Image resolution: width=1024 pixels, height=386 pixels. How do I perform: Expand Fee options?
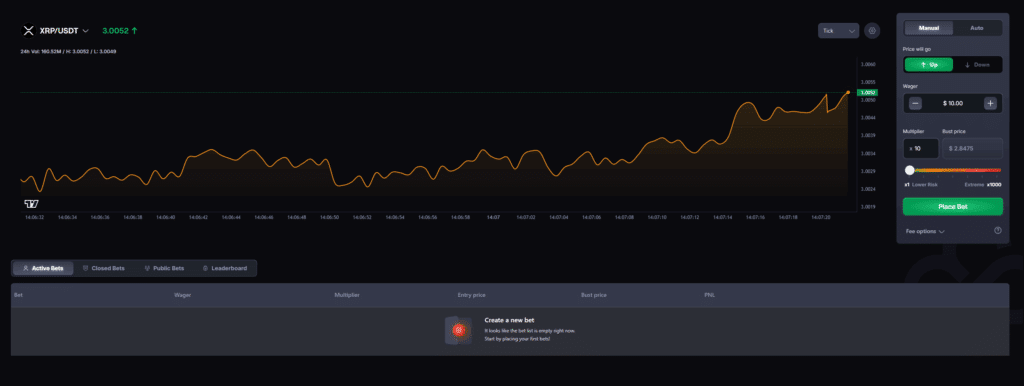coord(925,231)
